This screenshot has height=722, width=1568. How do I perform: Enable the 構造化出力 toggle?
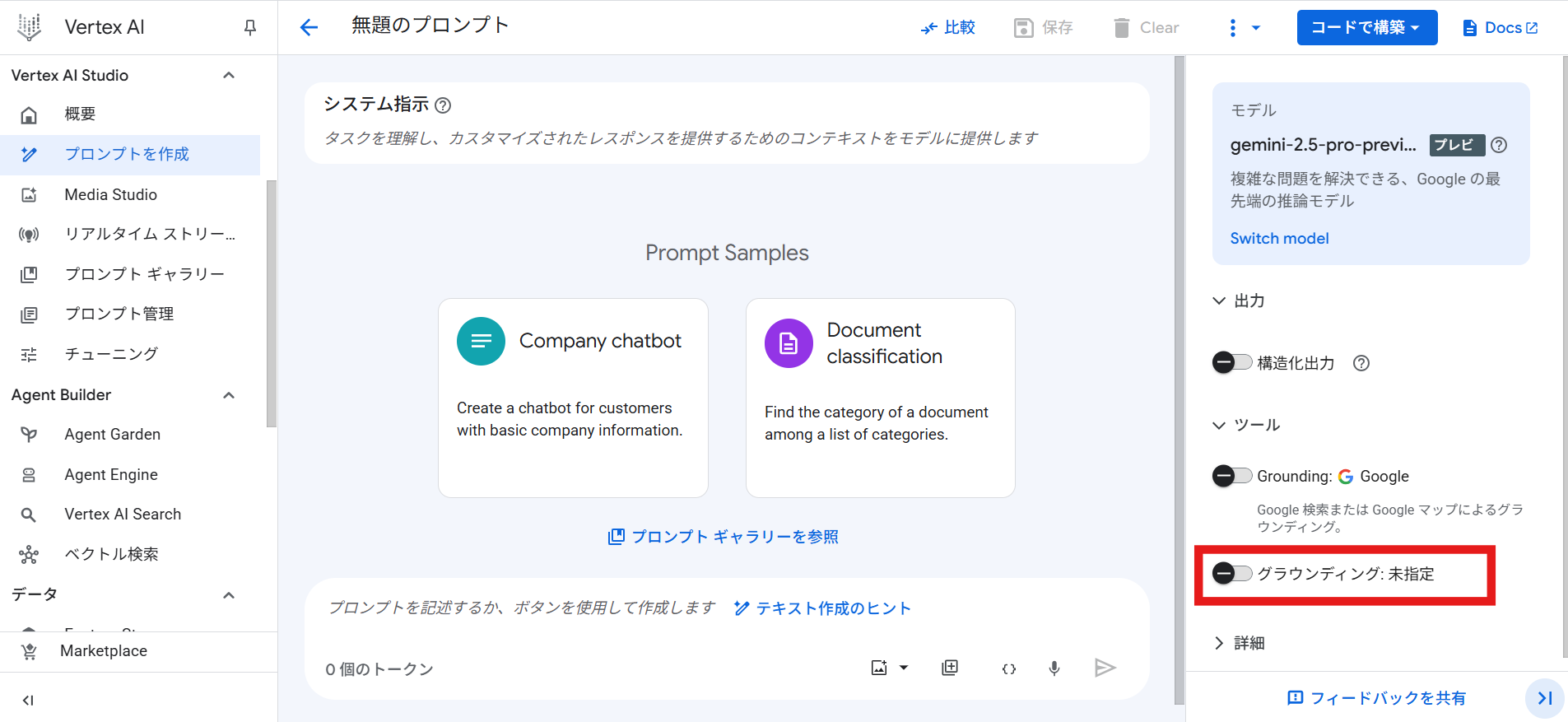[1232, 362]
